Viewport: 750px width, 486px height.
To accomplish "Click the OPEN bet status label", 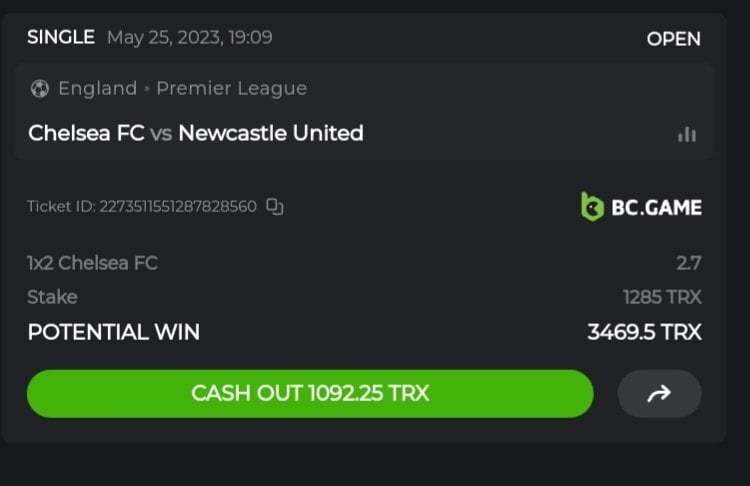I will pos(673,39).
